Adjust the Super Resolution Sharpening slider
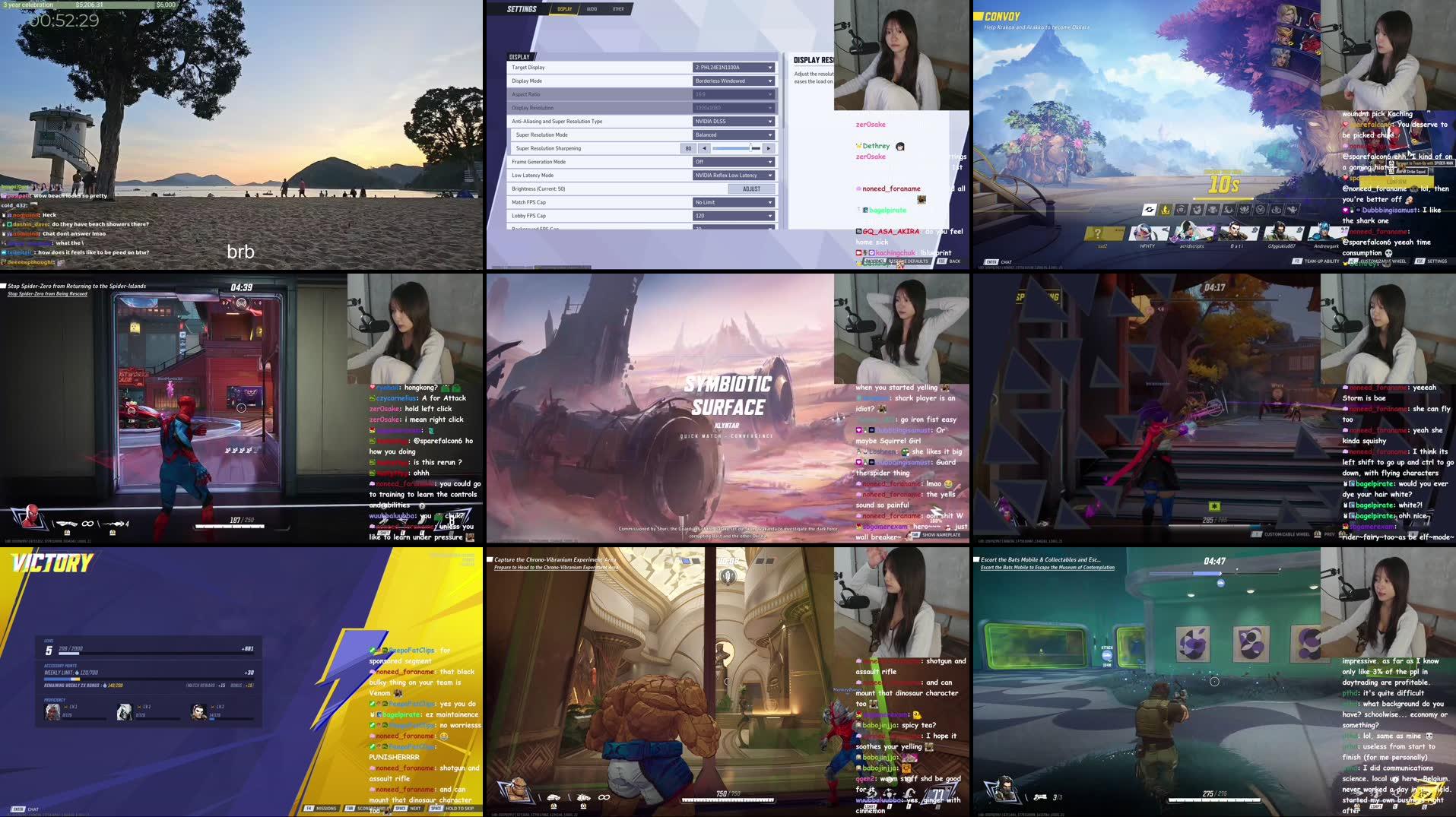 tap(736, 148)
